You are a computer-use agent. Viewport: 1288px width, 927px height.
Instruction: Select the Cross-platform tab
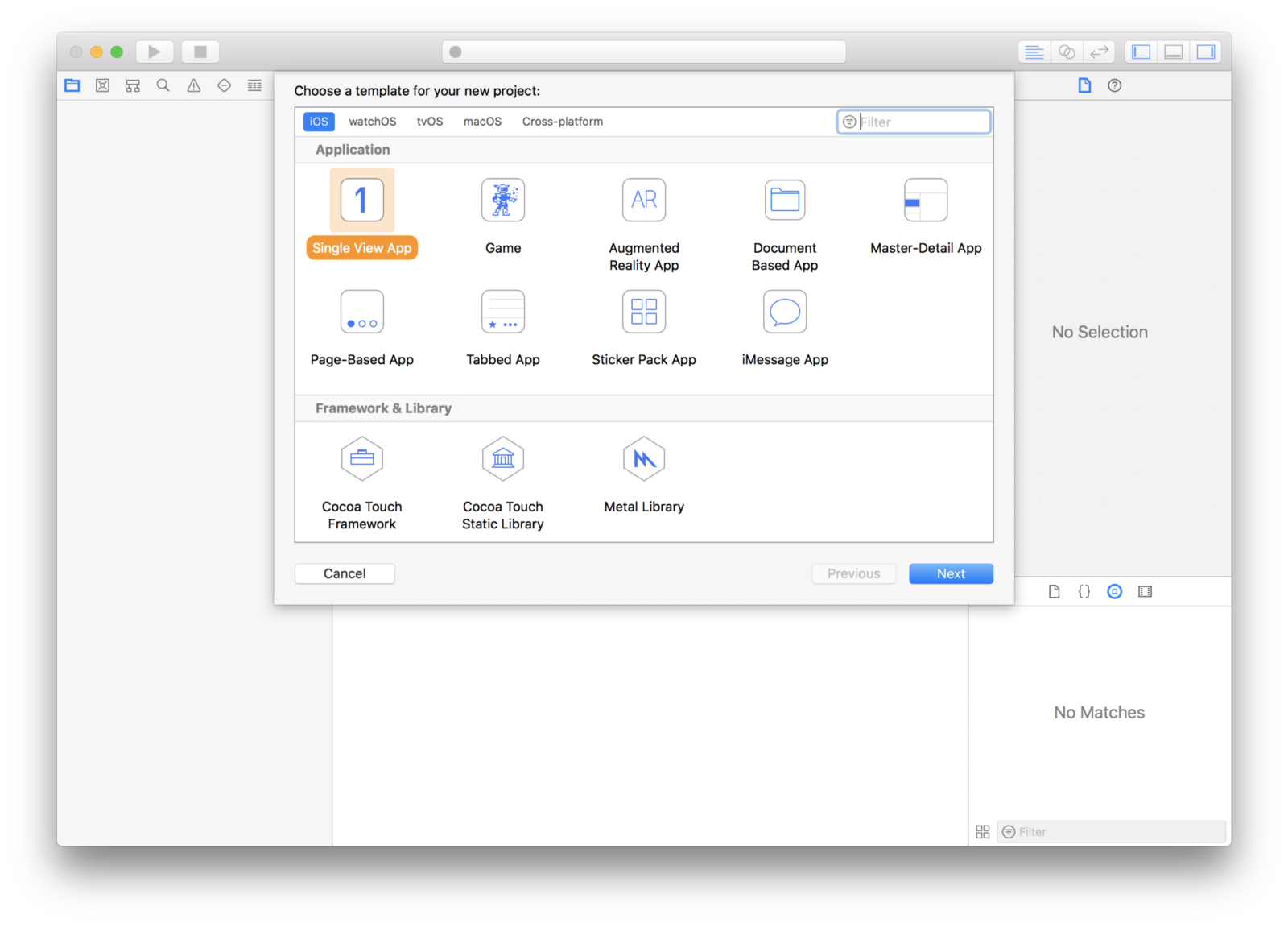563,122
